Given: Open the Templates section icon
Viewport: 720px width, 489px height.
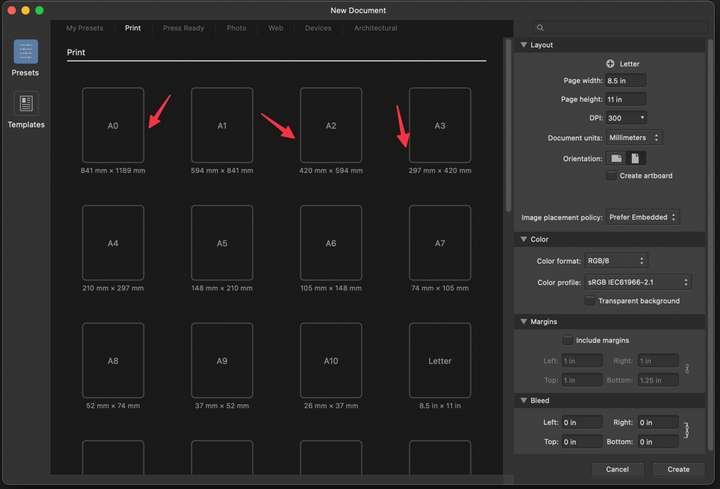Looking at the screenshot, I should click(x=26, y=103).
